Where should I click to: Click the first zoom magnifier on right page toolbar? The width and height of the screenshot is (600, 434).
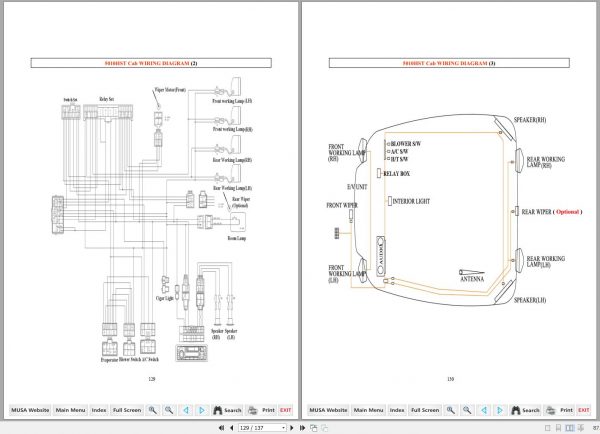450,410
